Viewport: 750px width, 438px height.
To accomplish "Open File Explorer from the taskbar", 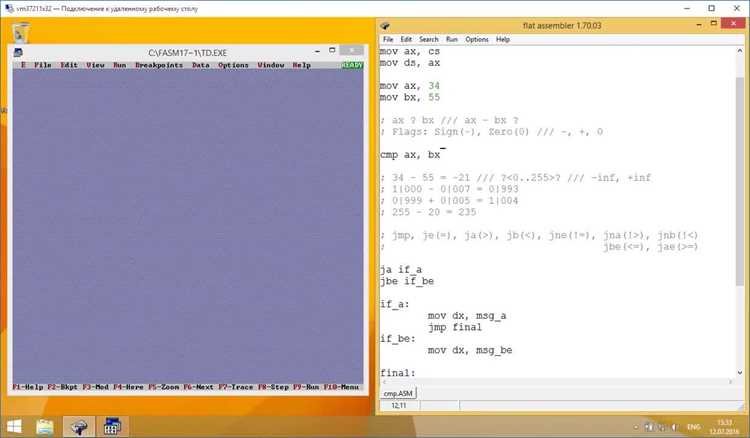I will [x=45, y=426].
